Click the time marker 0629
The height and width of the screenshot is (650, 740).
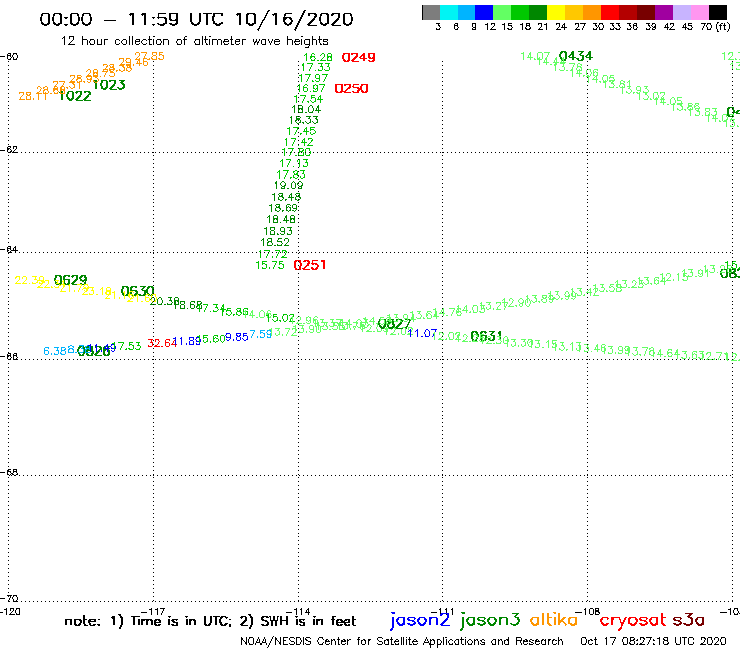pos(70,280)
